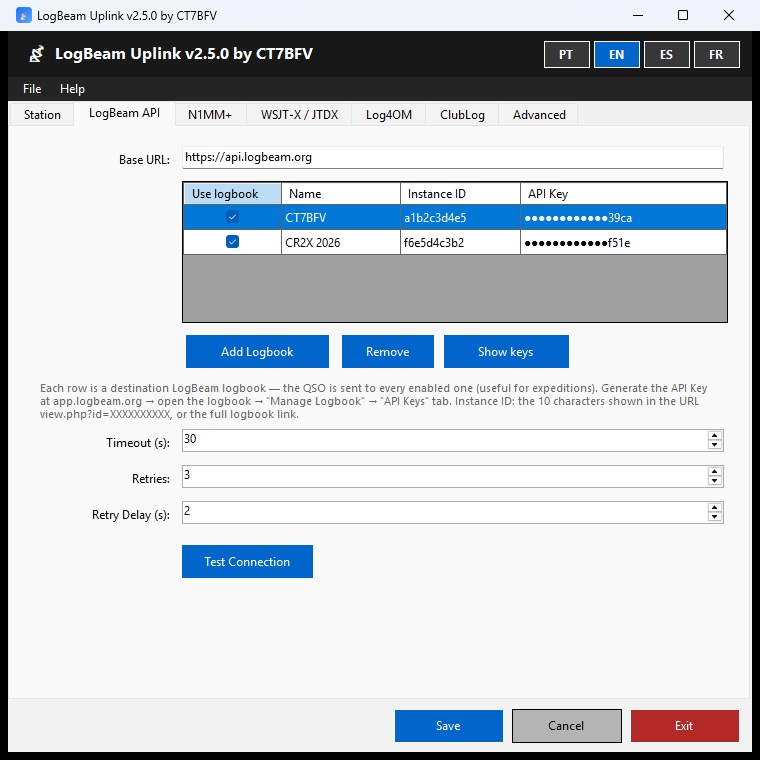The height and width of the screenshot is (760, 760).
Task: Increase Timeout with the up arrow
Action: pyautogui.click(x=714, y=436)
